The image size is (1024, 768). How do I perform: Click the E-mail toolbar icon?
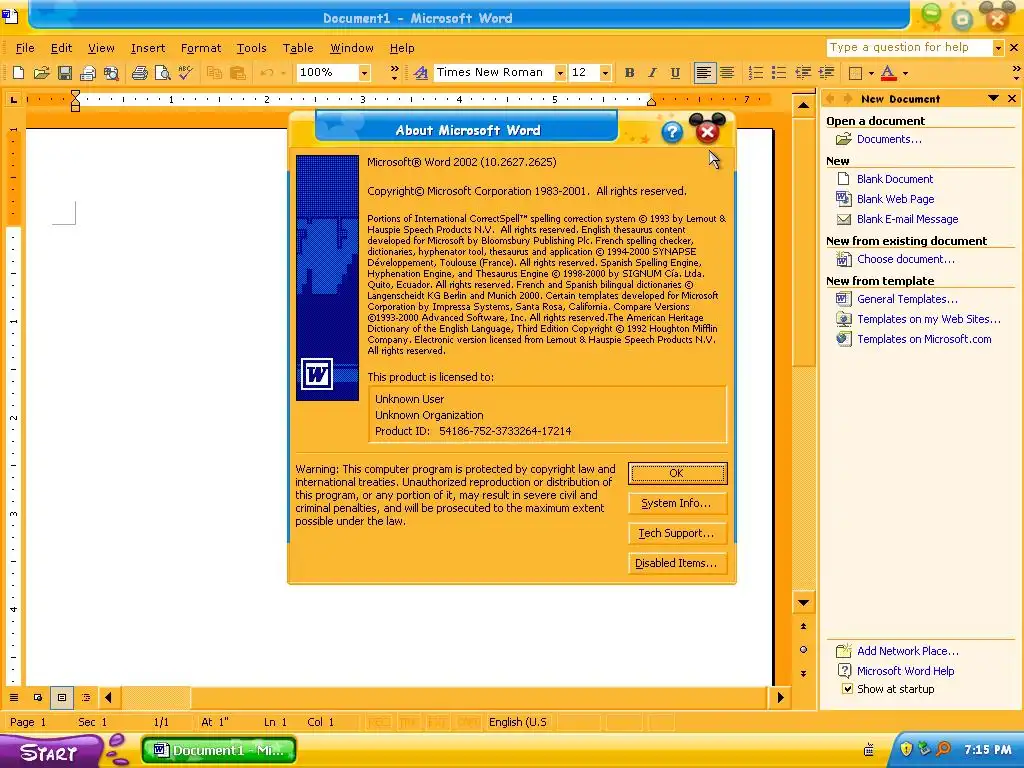coord(88,72)
